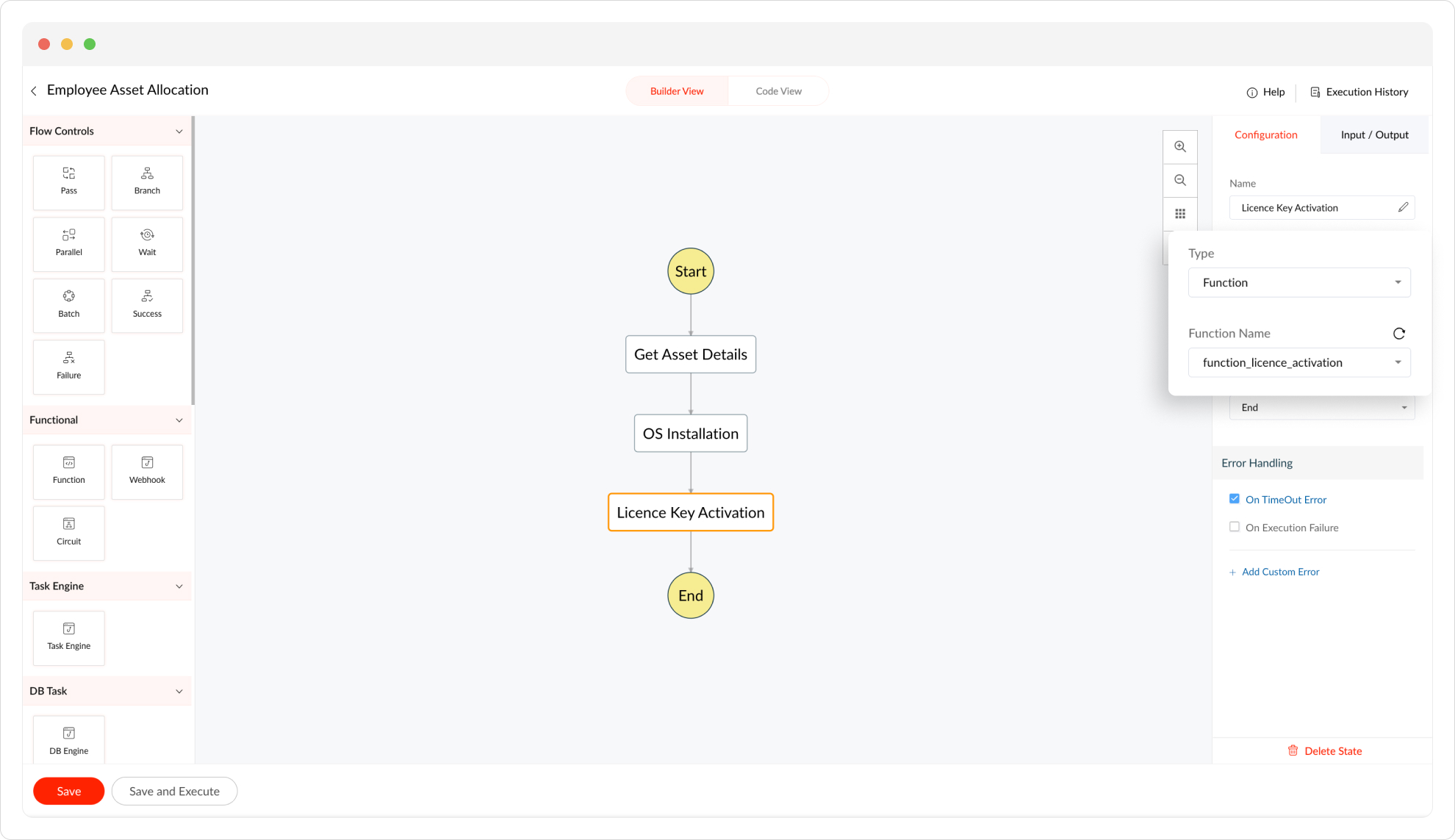Uncheck On TimeOut Error checkbox

tap(1235, 499)
